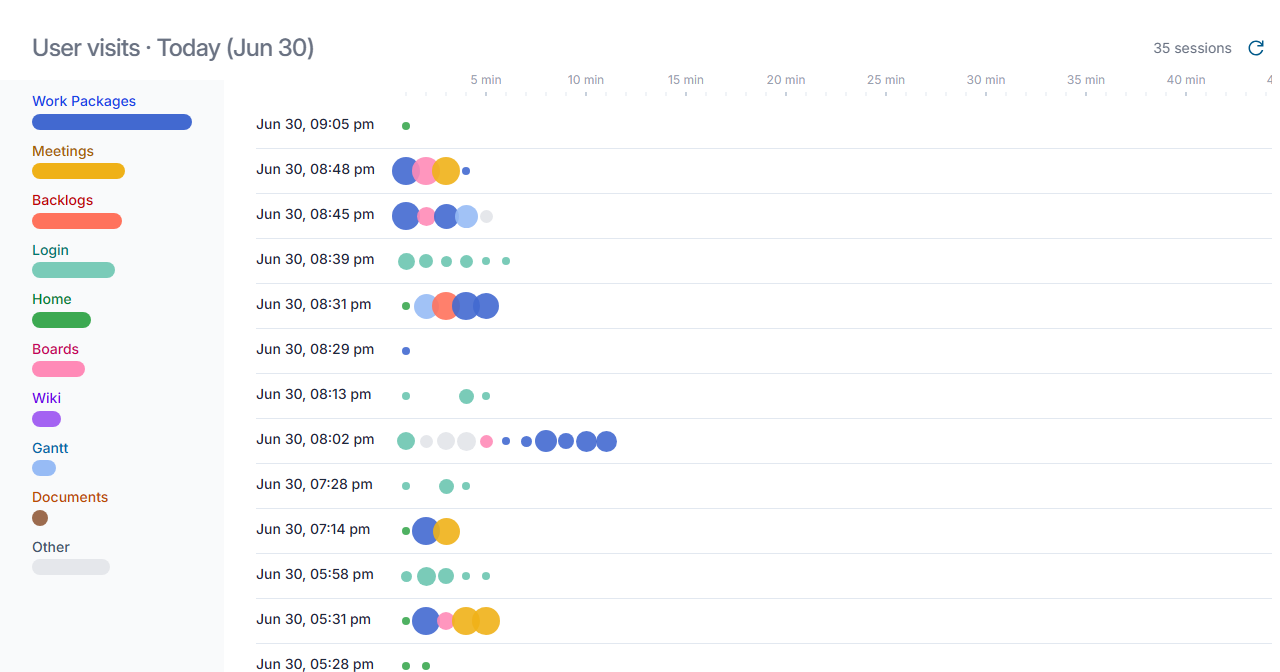Viewport: 1280px width, 672px height.
Task: Click the yellow Meetings legend bar
Action: 78,171
